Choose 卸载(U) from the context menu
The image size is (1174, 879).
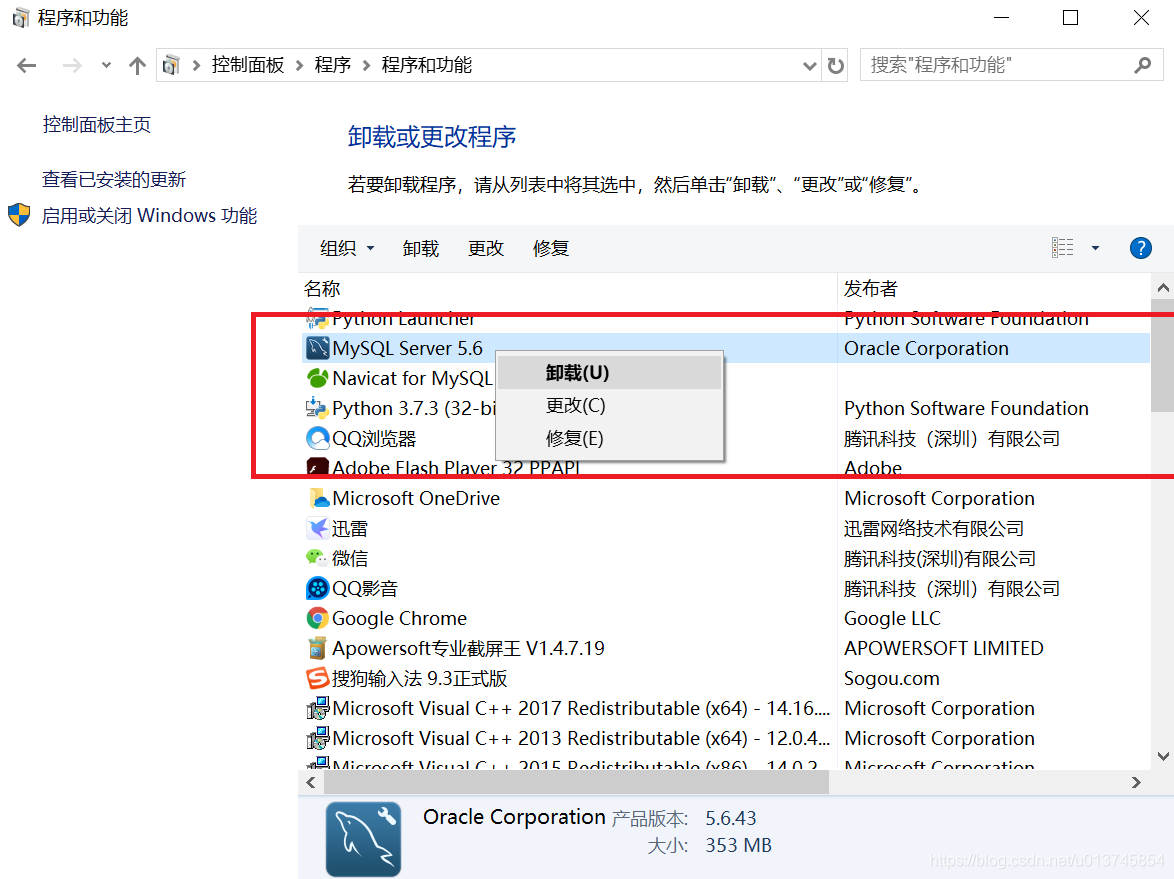click(609, 373)
